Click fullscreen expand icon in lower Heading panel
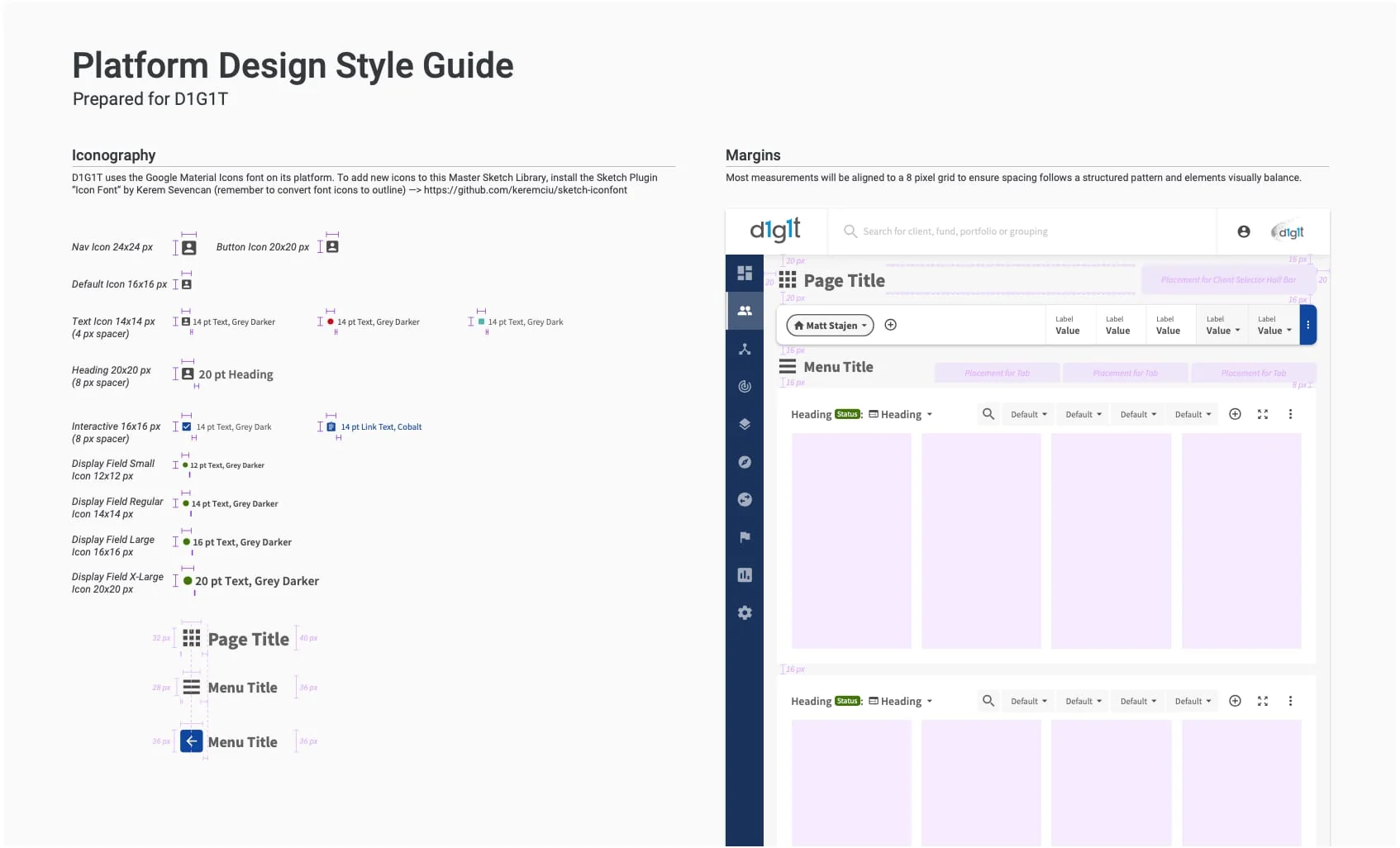1400x848 pixels. (1262, 701)
